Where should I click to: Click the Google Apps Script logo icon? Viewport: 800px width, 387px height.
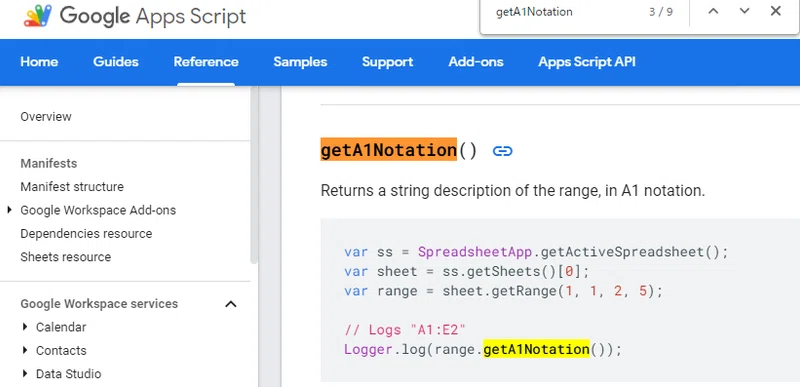point(38,16)
